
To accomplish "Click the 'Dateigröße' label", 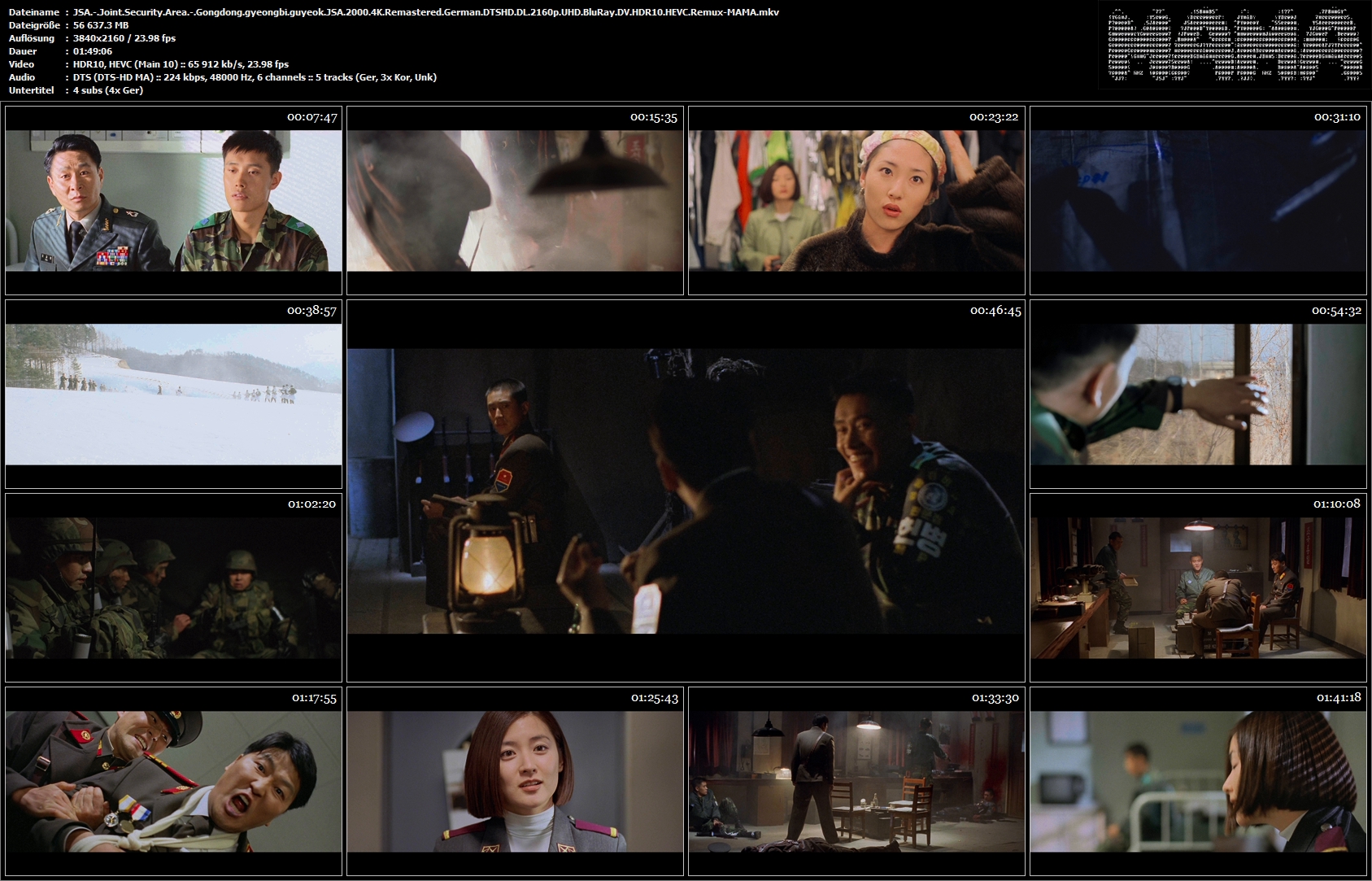I will point(33,25).
